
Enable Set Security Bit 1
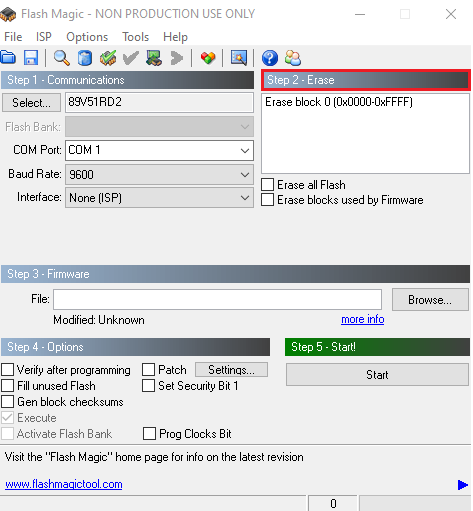pyautogui.click(x=148, y=386)
